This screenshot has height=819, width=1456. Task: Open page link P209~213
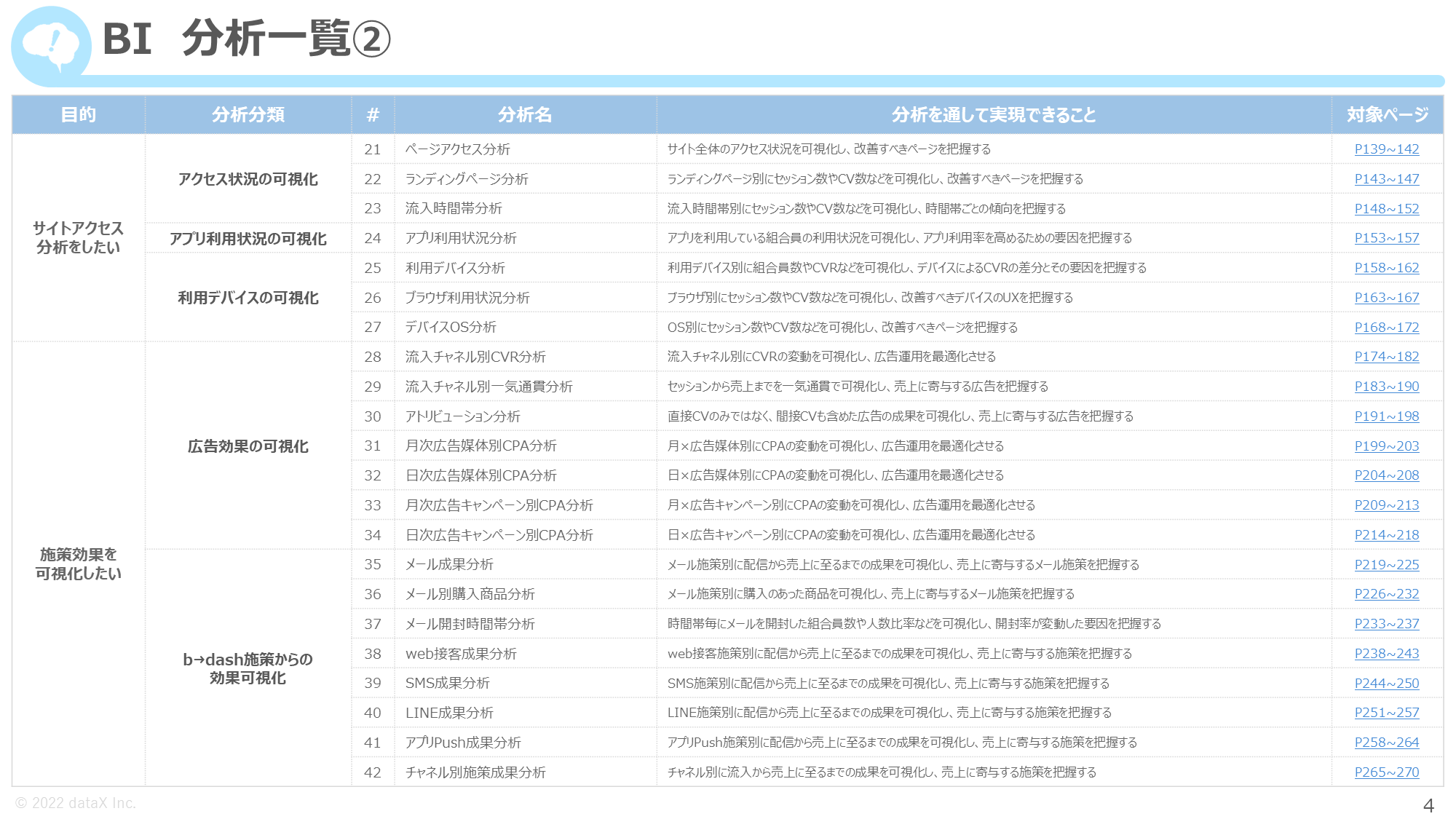click(1387, 505)
